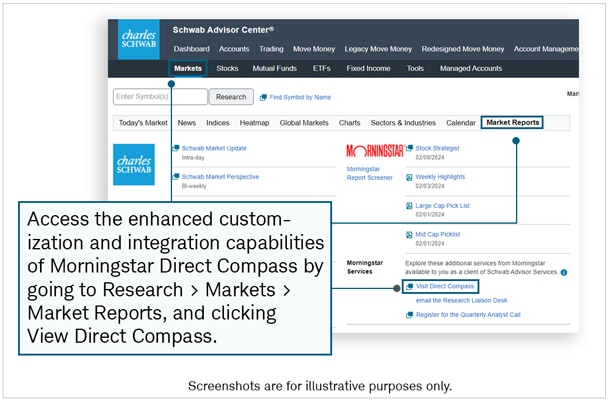Select the Stocks sub-navigation item
This screenshot has height=401, width=608.
(x=227, y=68)
